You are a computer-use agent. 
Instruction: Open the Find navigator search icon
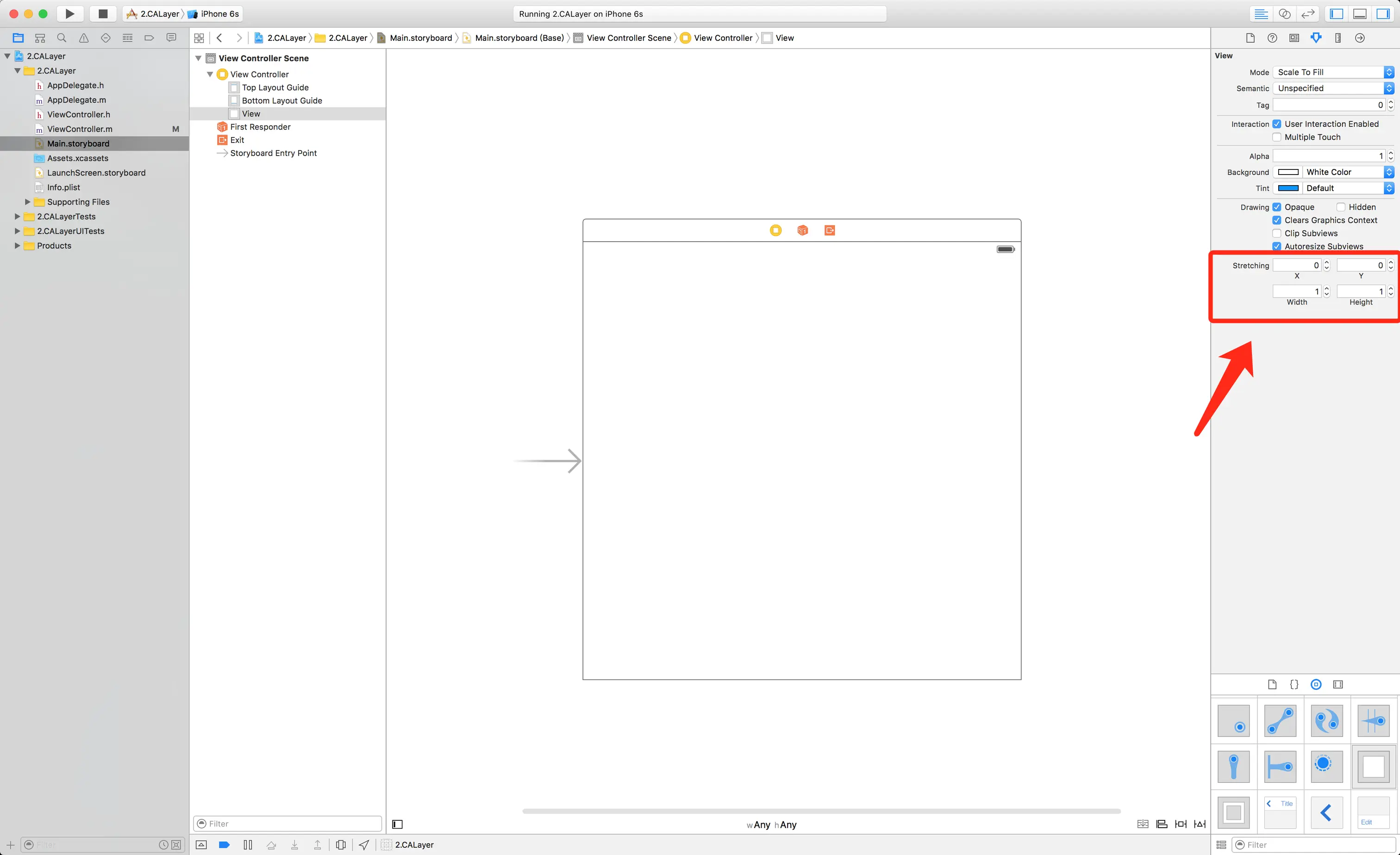62,38
